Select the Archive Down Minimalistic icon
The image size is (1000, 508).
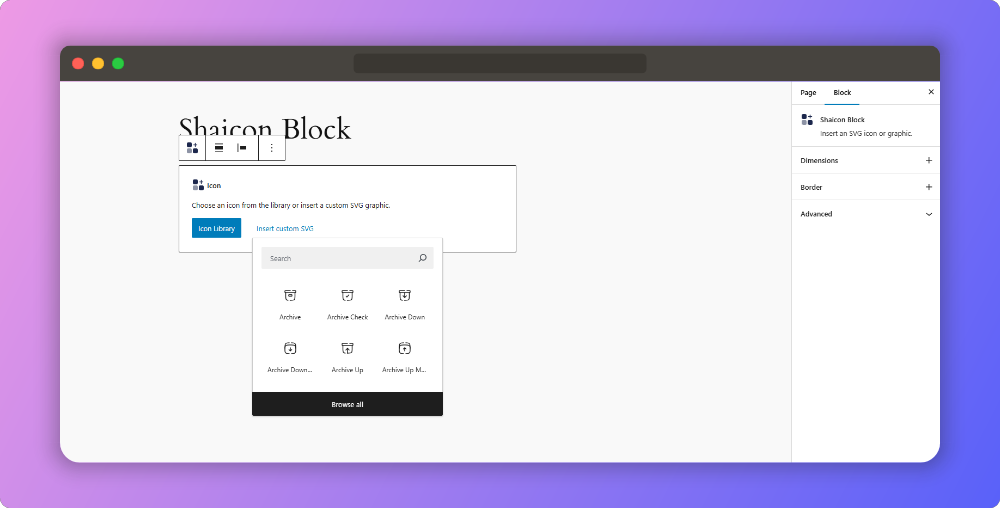(290, 357)
